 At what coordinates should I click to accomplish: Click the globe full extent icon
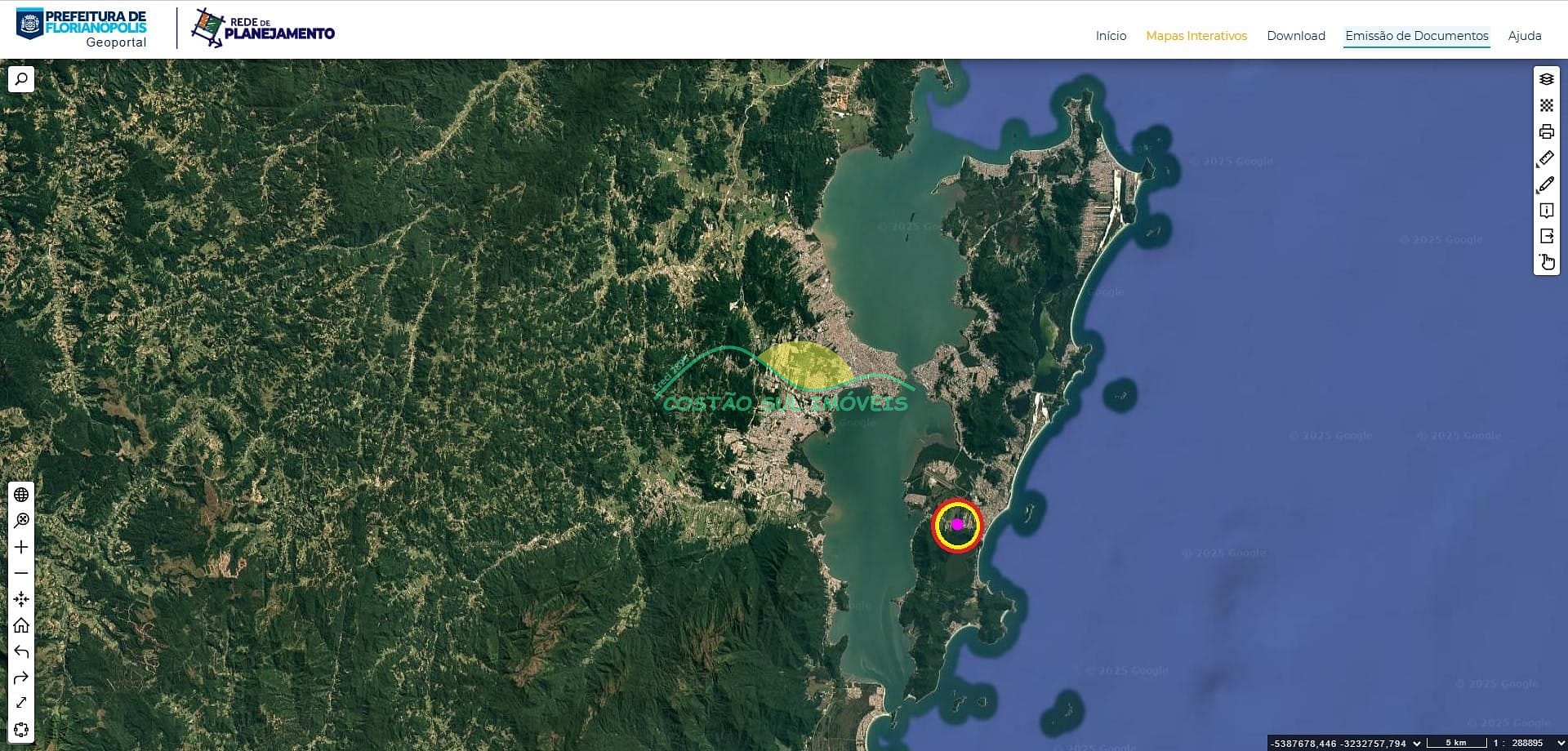click(21, 495)
